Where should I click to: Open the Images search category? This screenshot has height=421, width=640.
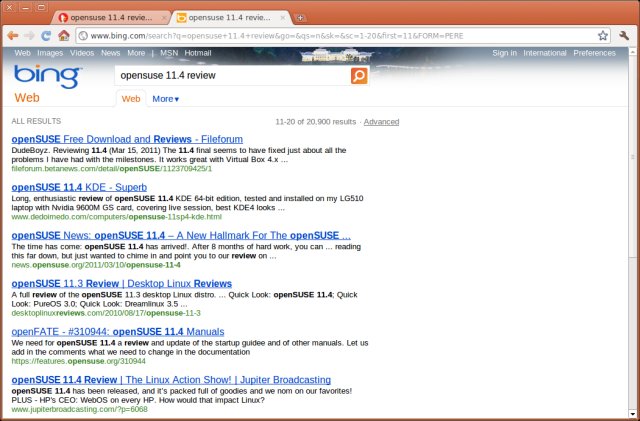click(x=50, y=53)
